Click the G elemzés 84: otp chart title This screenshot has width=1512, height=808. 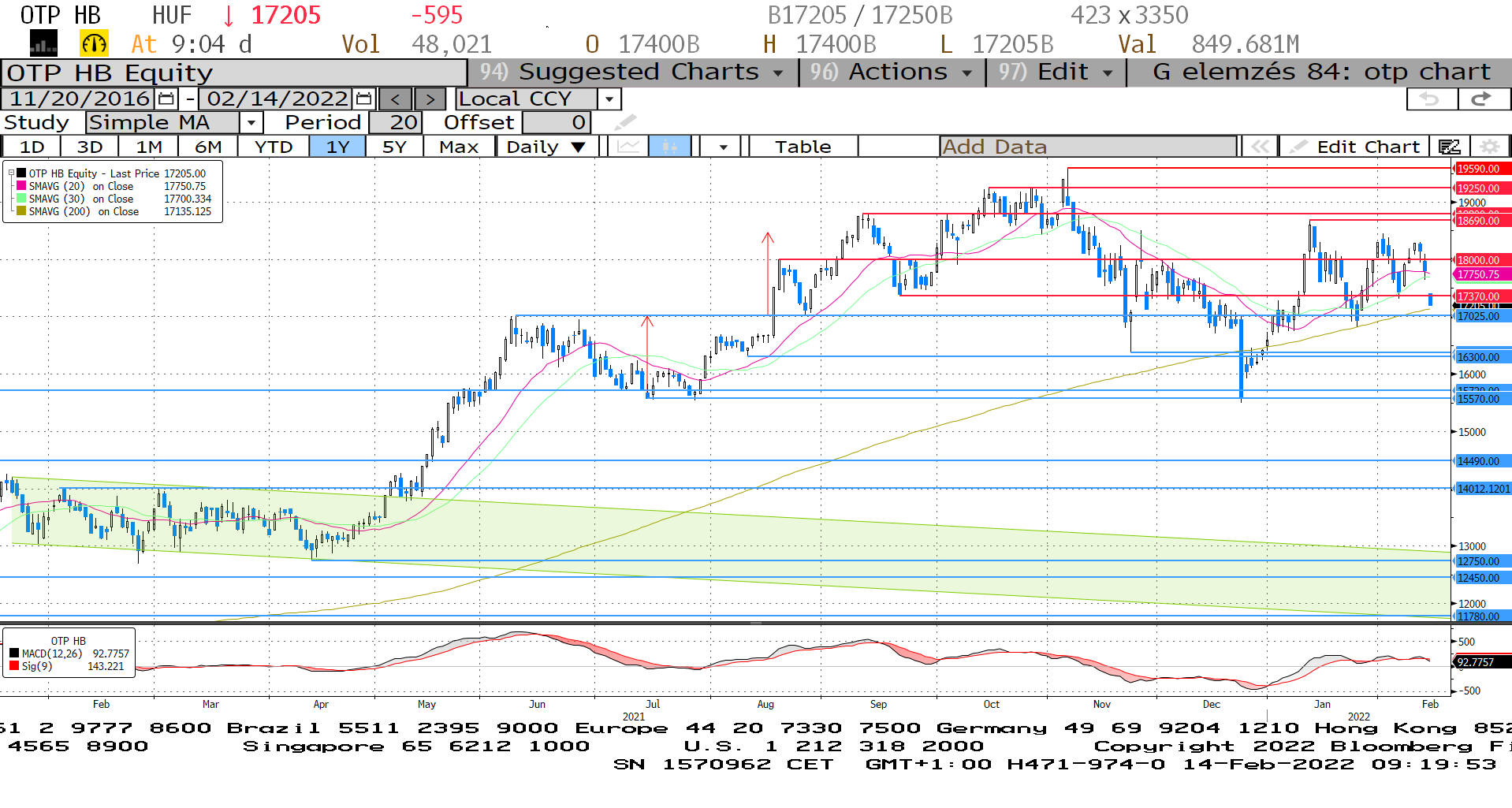1321,72
